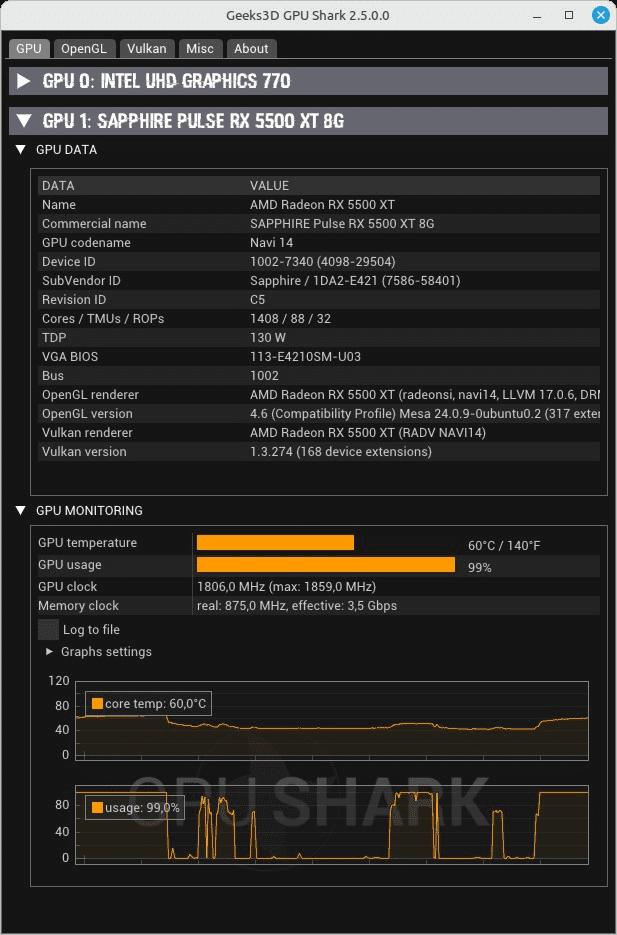The height and width of the screenshot is (935, 617).
Task: Enable the Log to file checkbox
Action: pyautogui.click(x=48, y=629)
